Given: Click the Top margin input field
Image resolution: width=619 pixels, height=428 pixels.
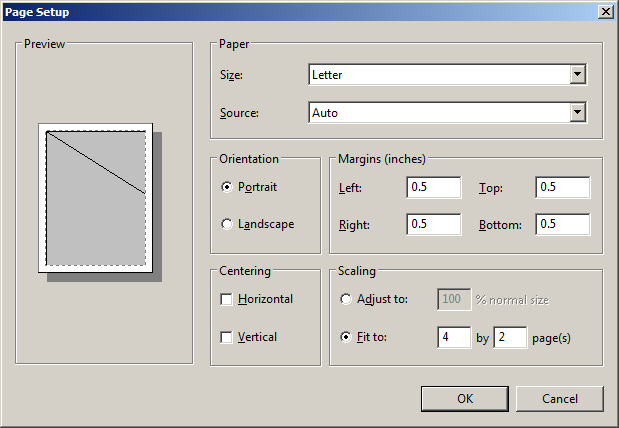Looking at the screenshot, I should (563, 187).
